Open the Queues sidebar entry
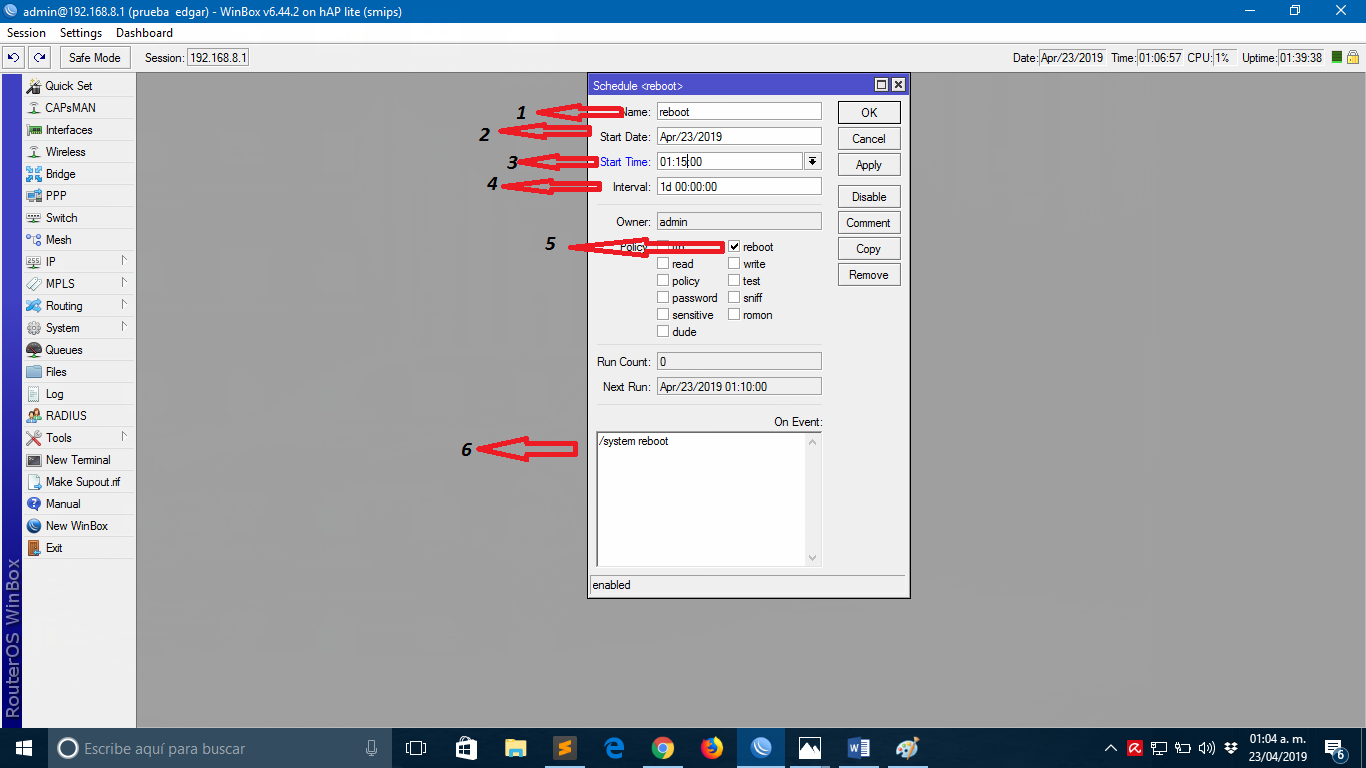 (63, 350)
